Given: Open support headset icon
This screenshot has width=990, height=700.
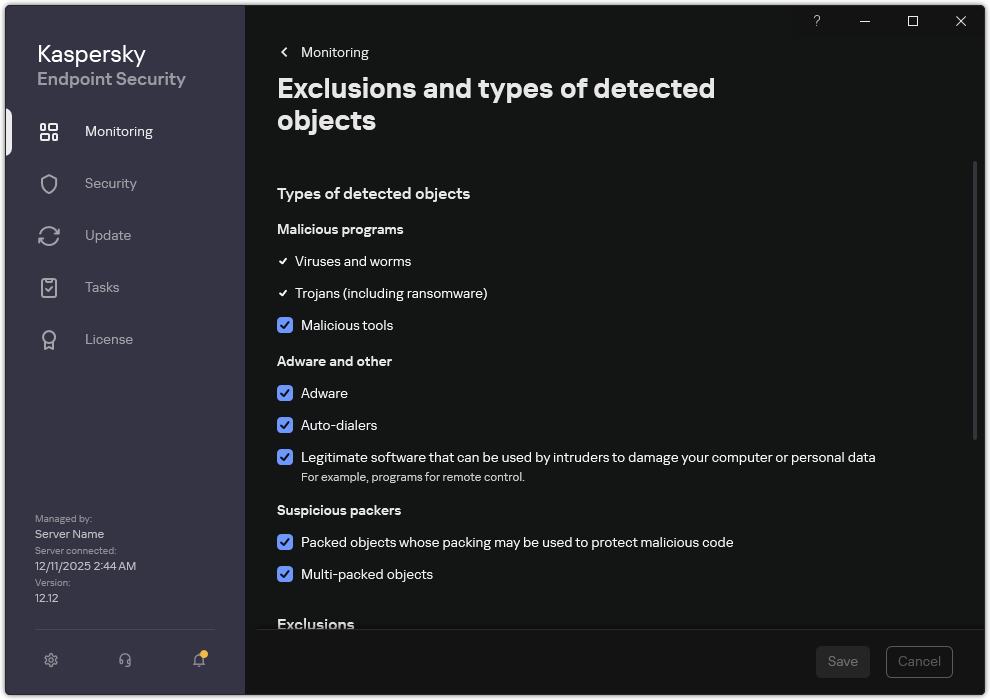Looking at the screenshot, I should click(124, 660).
